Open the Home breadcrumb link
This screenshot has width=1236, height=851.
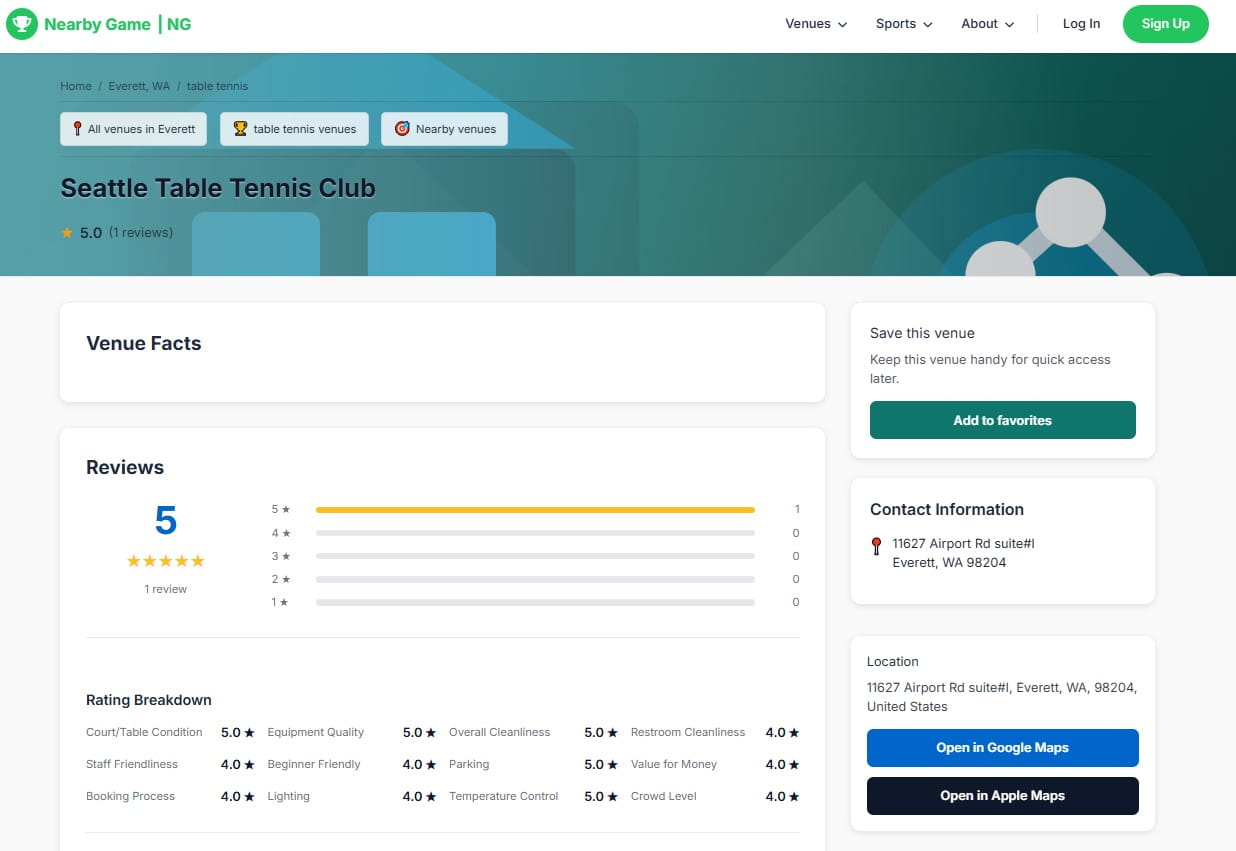coord(75,86)
